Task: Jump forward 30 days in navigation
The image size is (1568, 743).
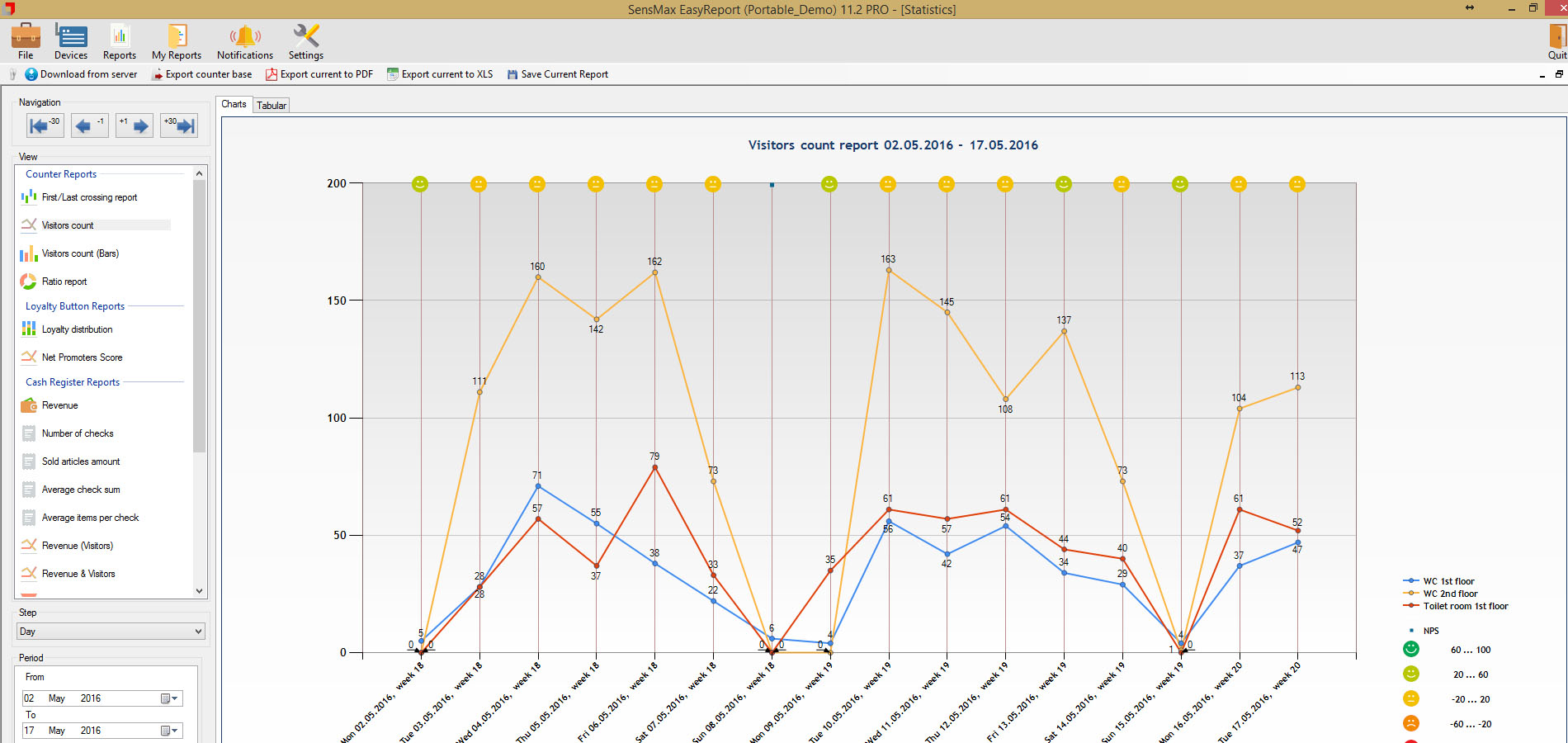Action: (179, 125)
